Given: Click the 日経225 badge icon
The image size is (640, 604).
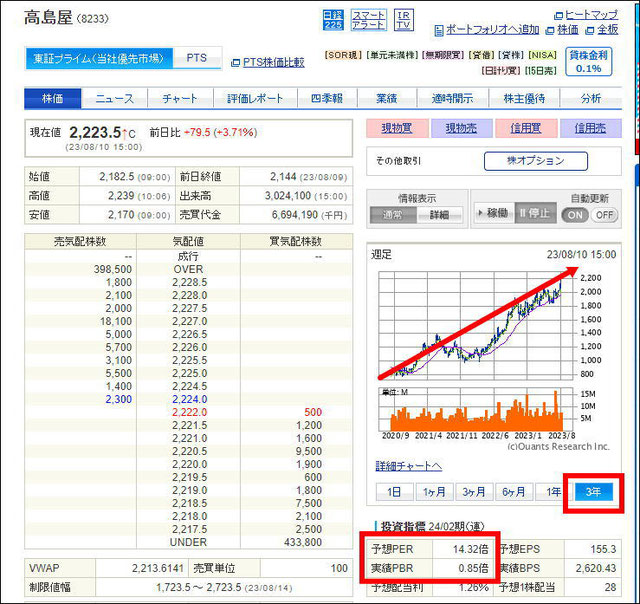Looking at the screenshot, I should tap(333, 20).
